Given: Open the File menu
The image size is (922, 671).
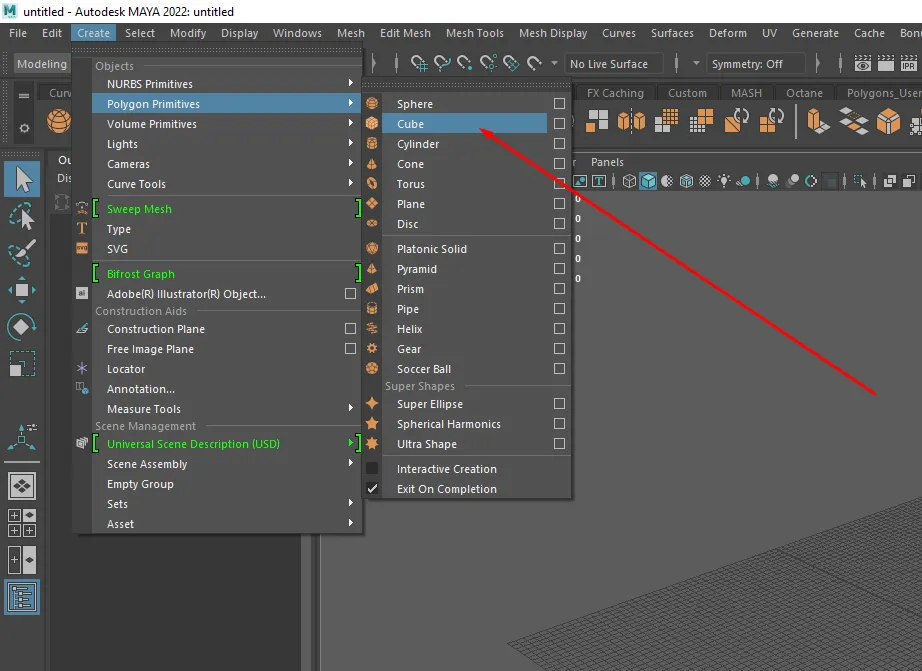Looking at the screenshot, I should pos(18,33).
